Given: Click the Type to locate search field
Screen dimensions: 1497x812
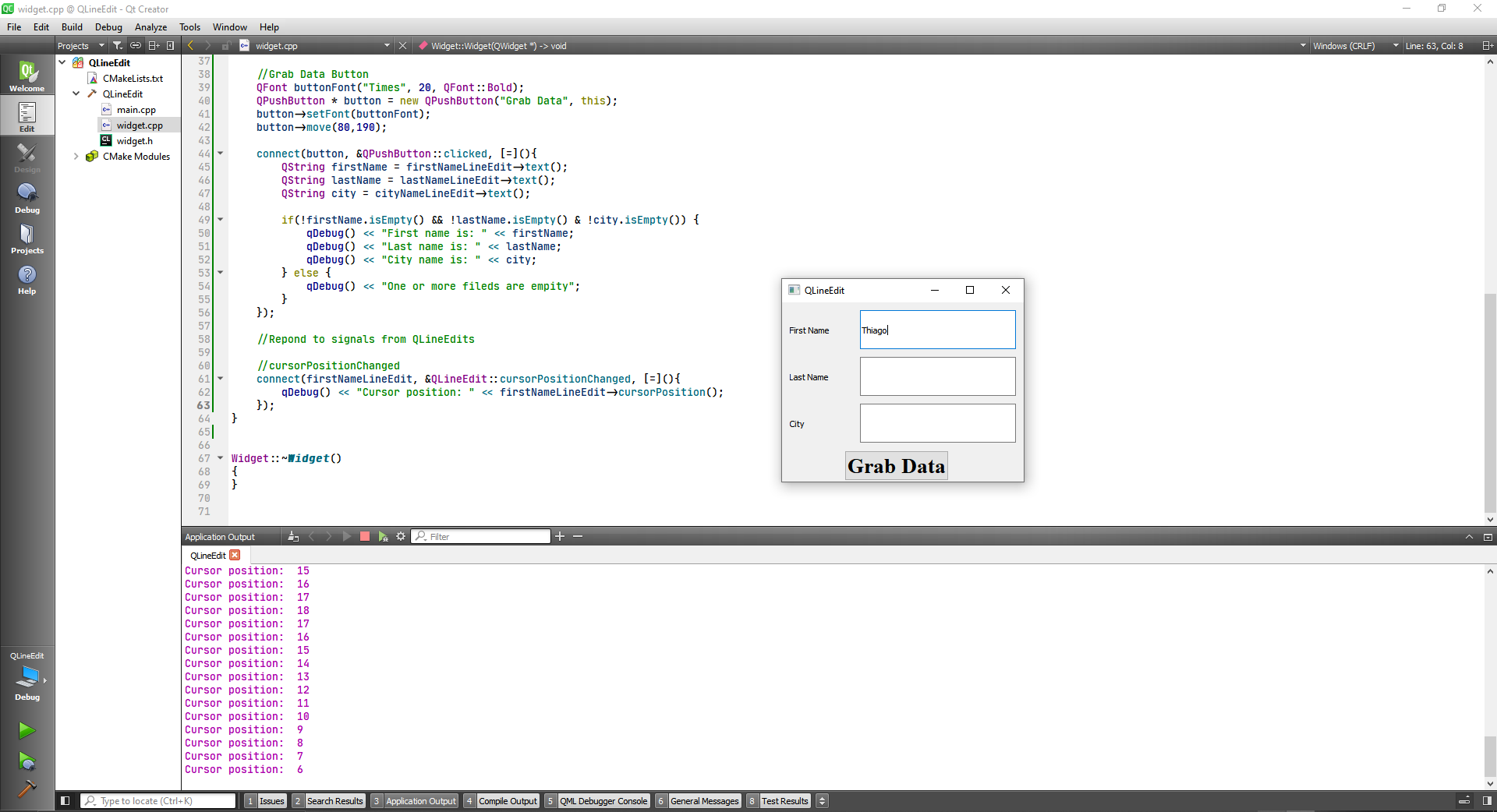Looking at the screenshot, I should [158, 800].
